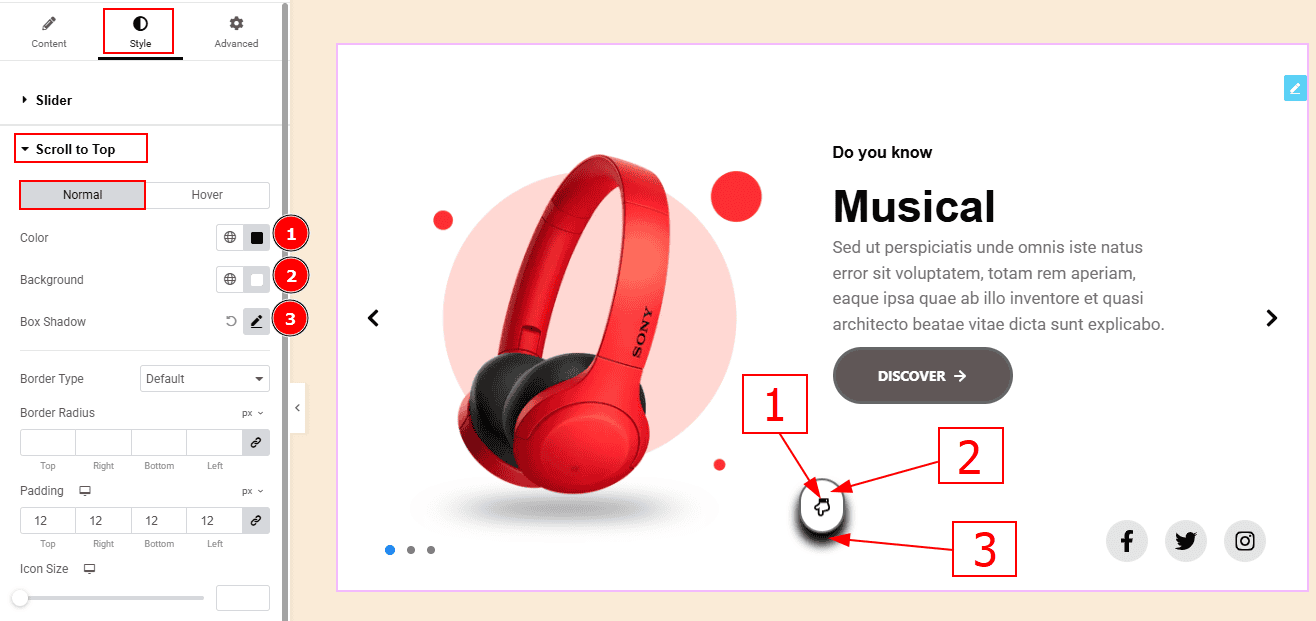1316x621 pixels.
Task: Open the black Color swatch picker
Action: click(257, 238)
